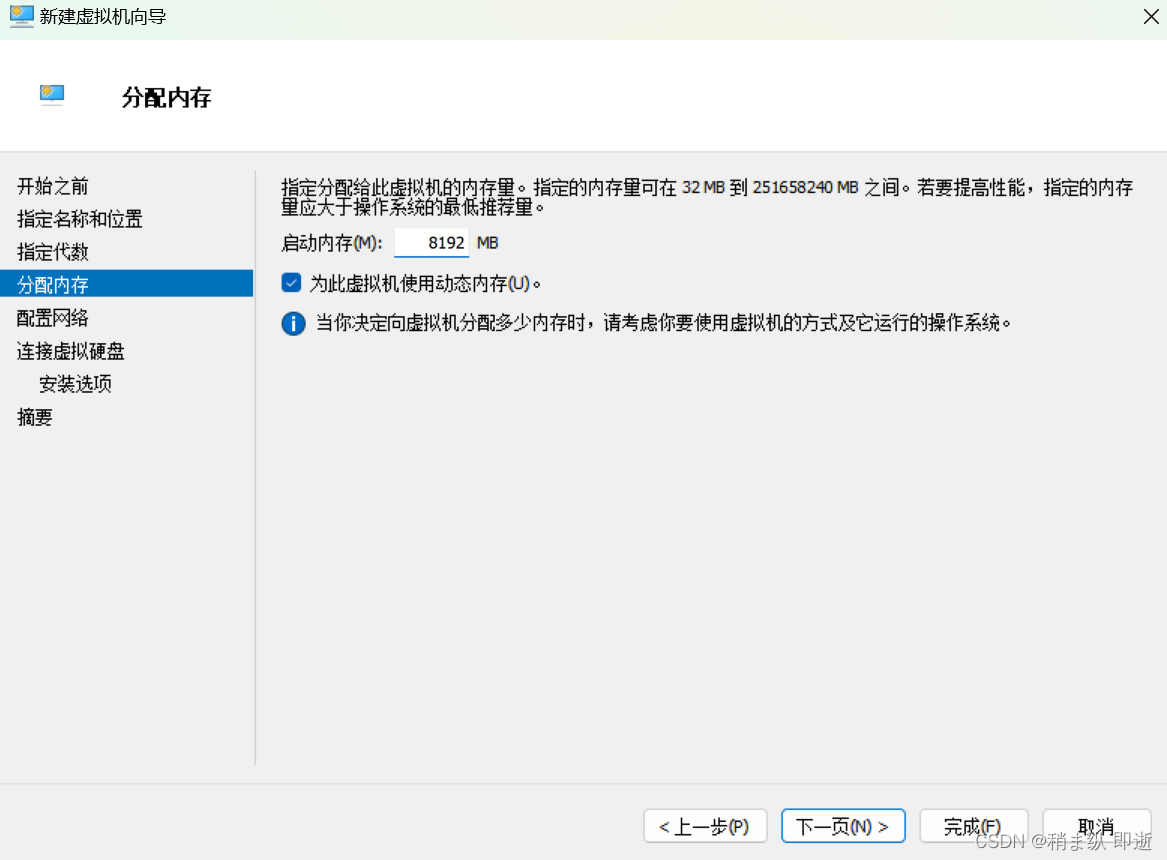This screenshot has width=1167, height=860.
Task: Click the wizard icon beside the 分配内存 heading
Action: pyautogui.click(x=51, y=95)
